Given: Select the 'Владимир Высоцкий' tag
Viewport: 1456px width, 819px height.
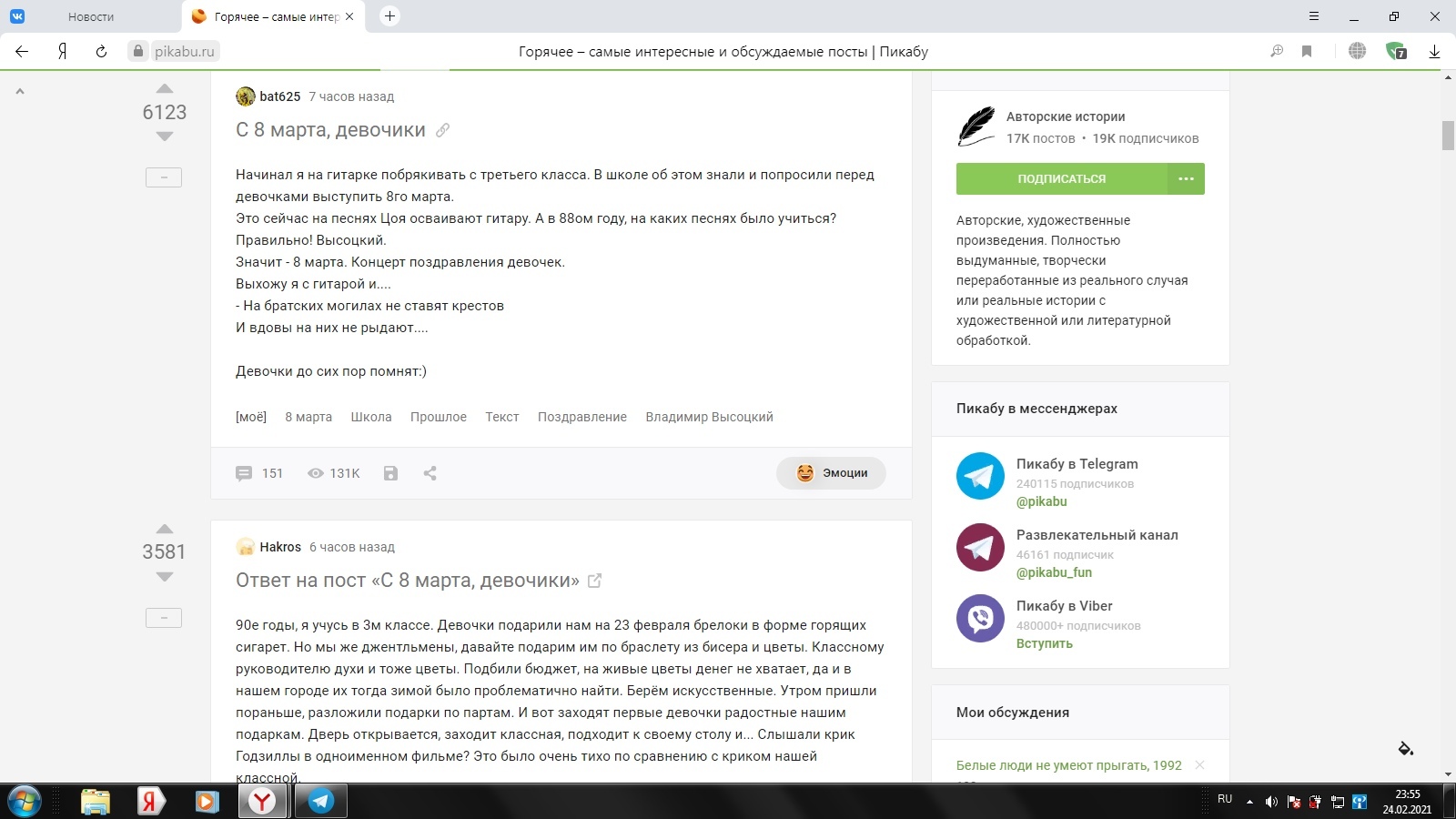Looking at the screenshot, I should (x=710, y=417).
